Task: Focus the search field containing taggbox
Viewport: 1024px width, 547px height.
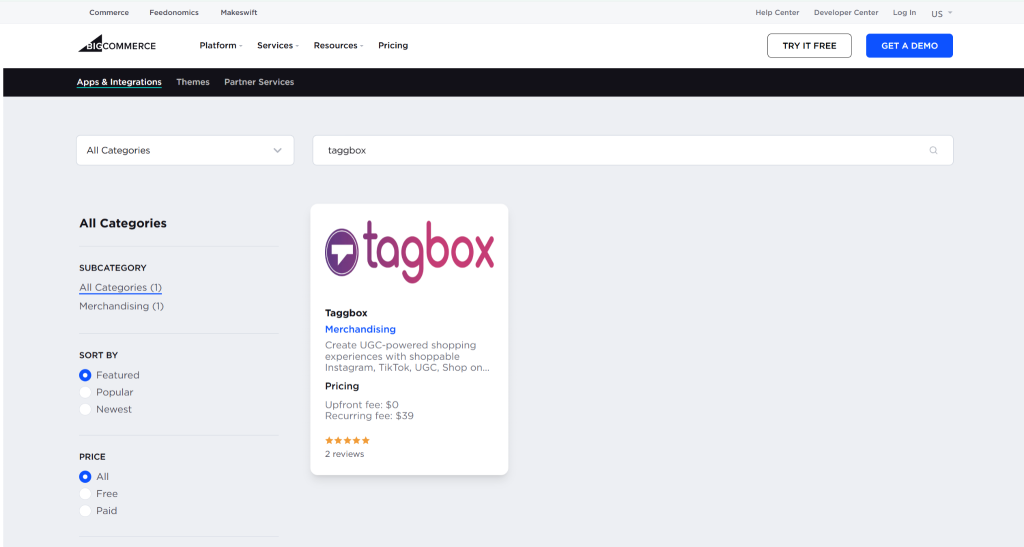Action: pyautogui.click(x=633, y=150)
